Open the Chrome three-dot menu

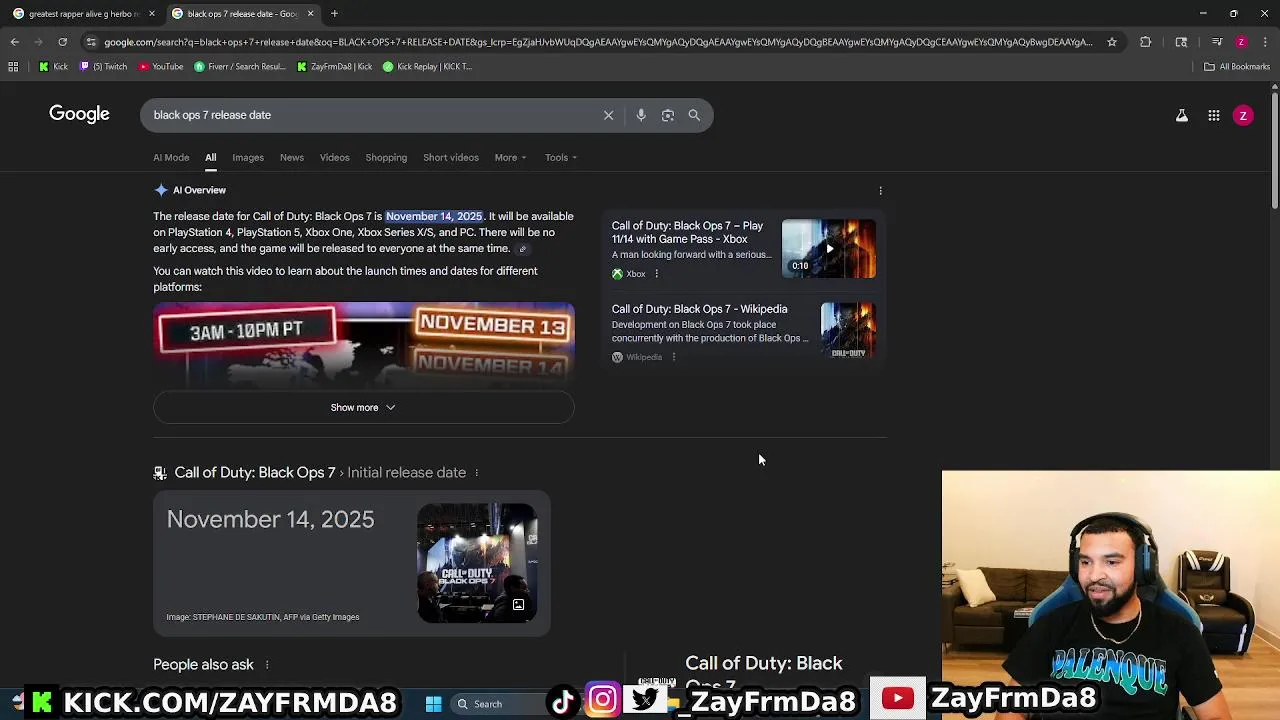pyautogui.click(x=1266, y=42)
